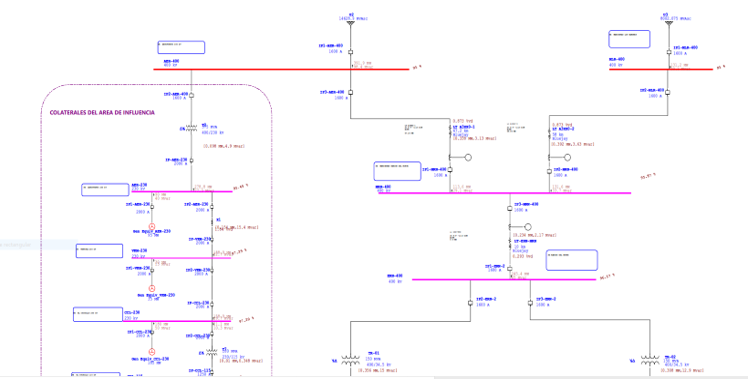This screenshot has height=379, width=748.
Task: Select the TR-02 transformer symbol
Action: [649, 360]
